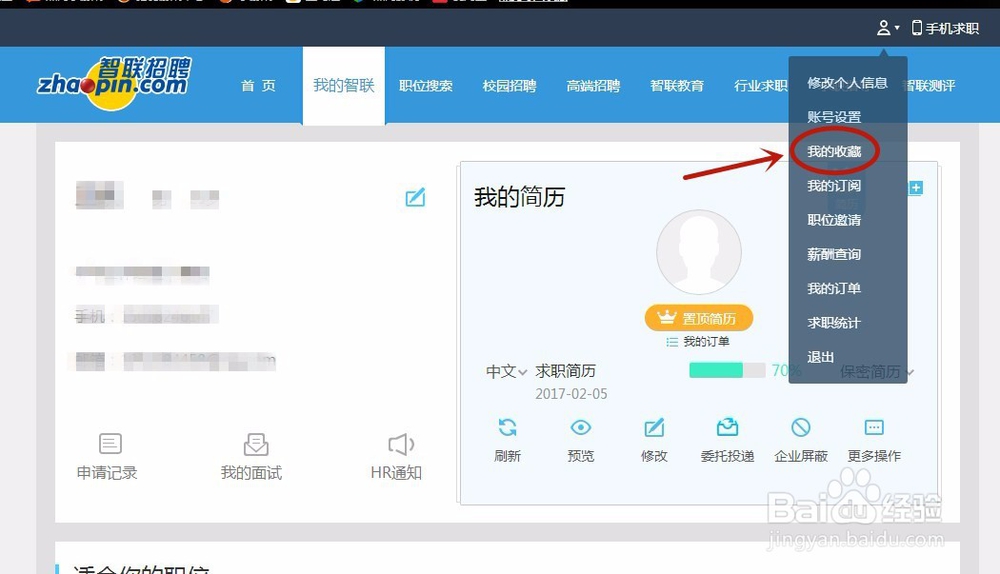Open the 求职简历 resume title
The width and height of the screenshot is (1000, 574).
(x=566, y=371)
